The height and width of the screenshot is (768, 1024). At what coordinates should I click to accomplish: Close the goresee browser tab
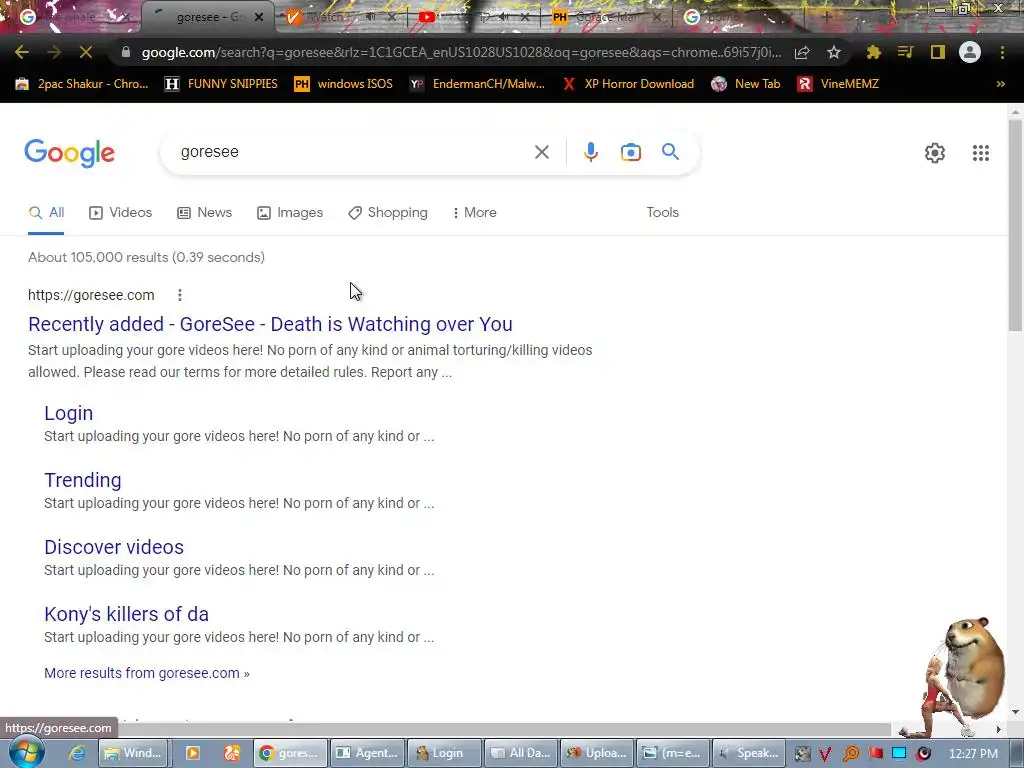[x=259, y=17]
